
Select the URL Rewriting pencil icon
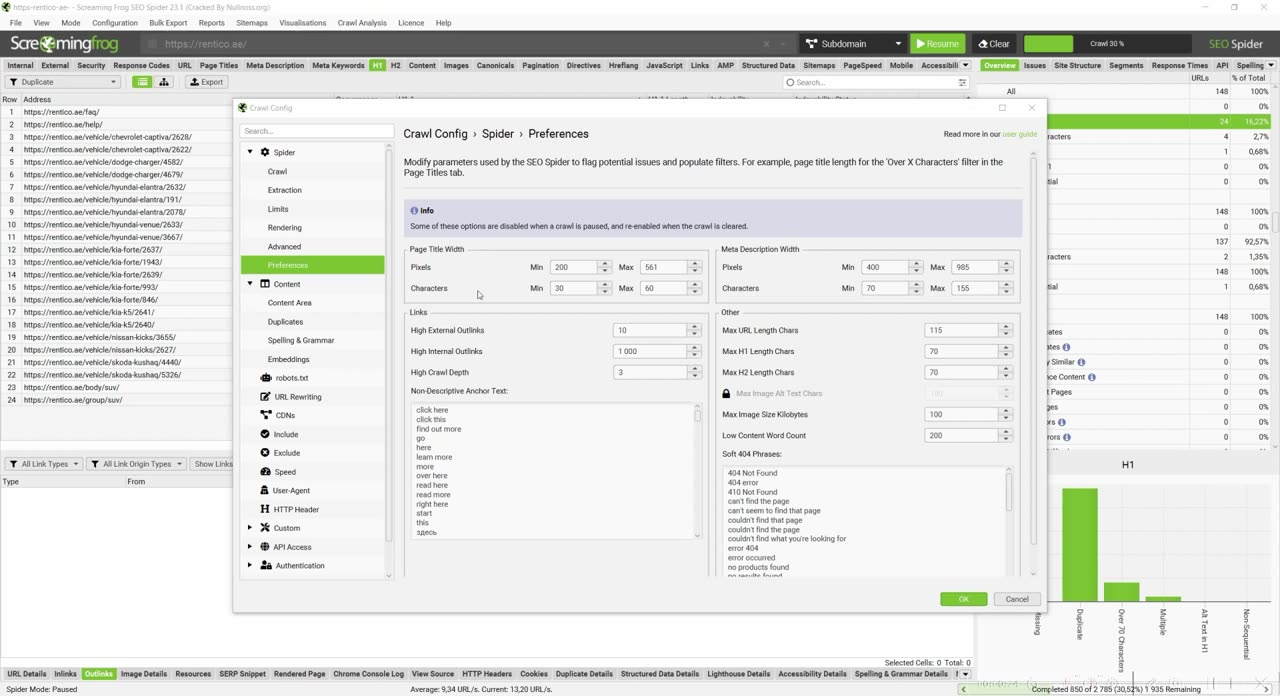[x=265, y=397]
